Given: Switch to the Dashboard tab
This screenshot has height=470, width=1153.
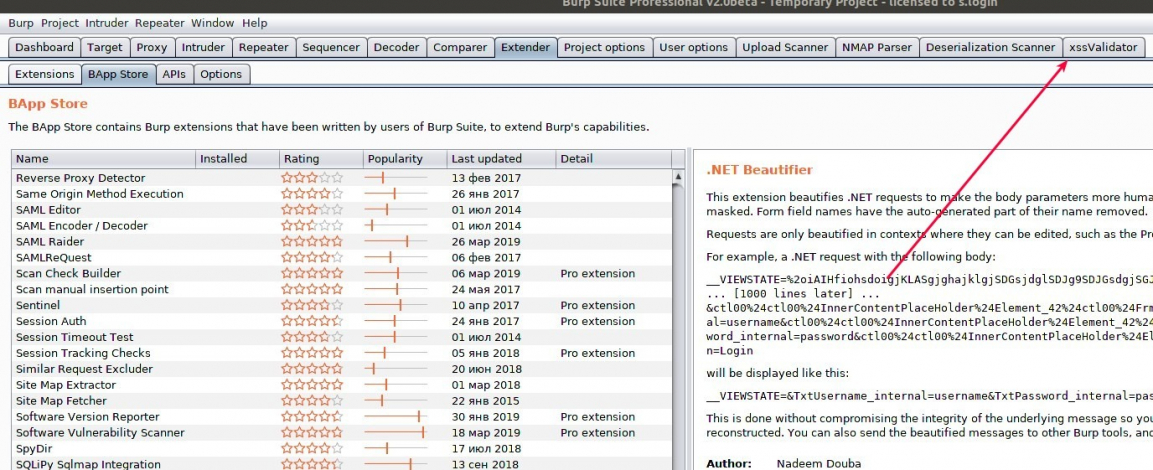Looking at the screenshot, I should [44, 47].
